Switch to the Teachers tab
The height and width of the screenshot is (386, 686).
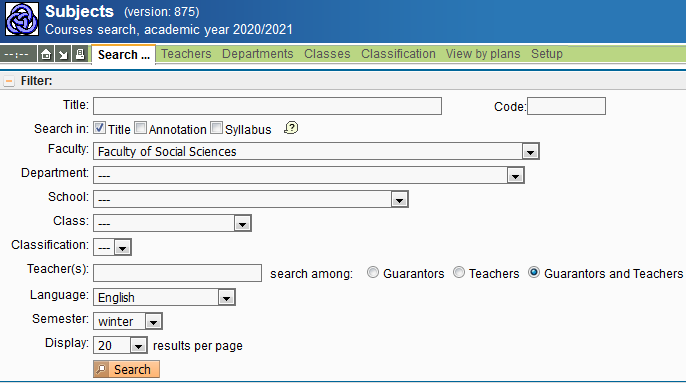pos(186,54)
